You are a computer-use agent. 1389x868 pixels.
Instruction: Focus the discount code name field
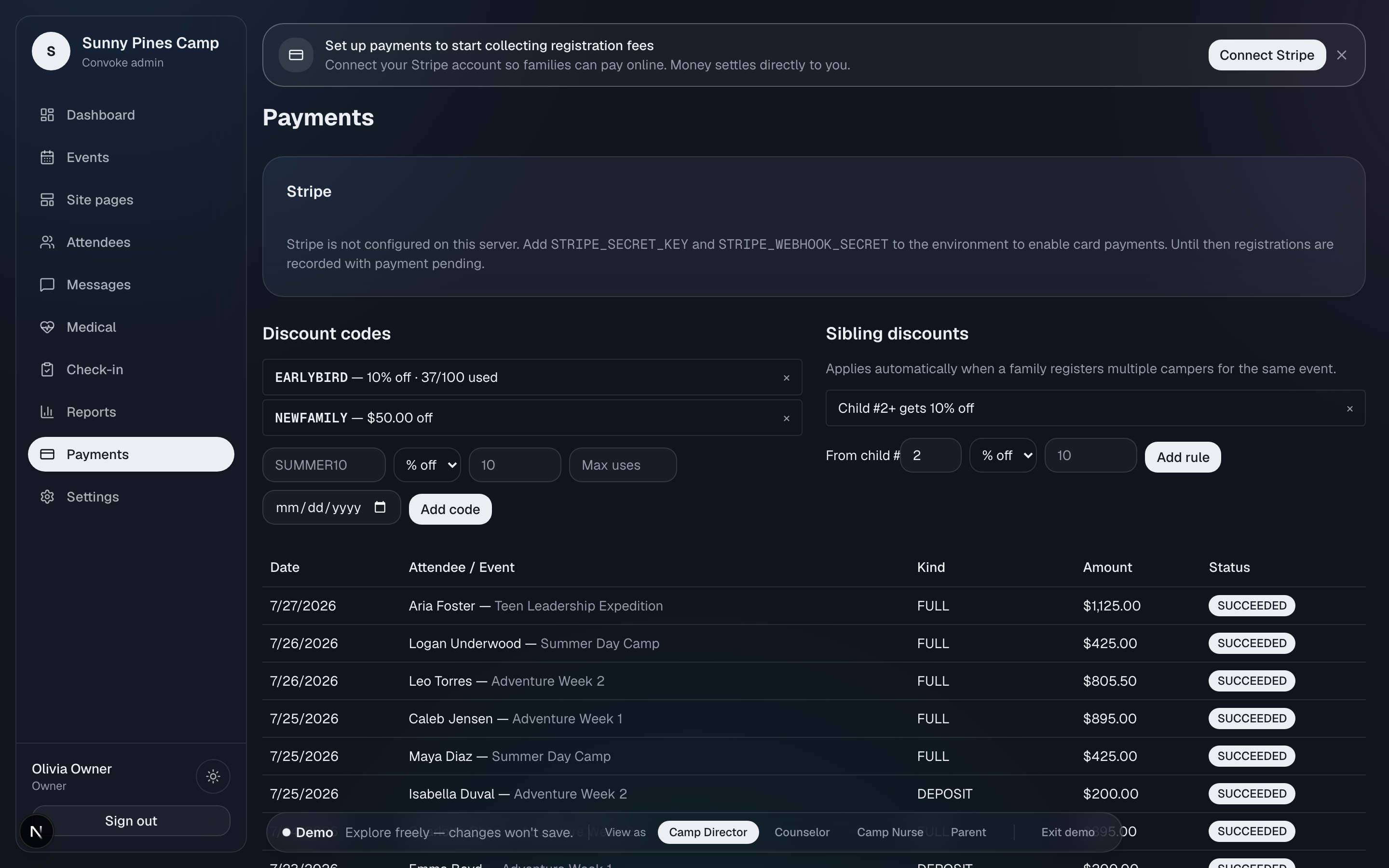324,465
